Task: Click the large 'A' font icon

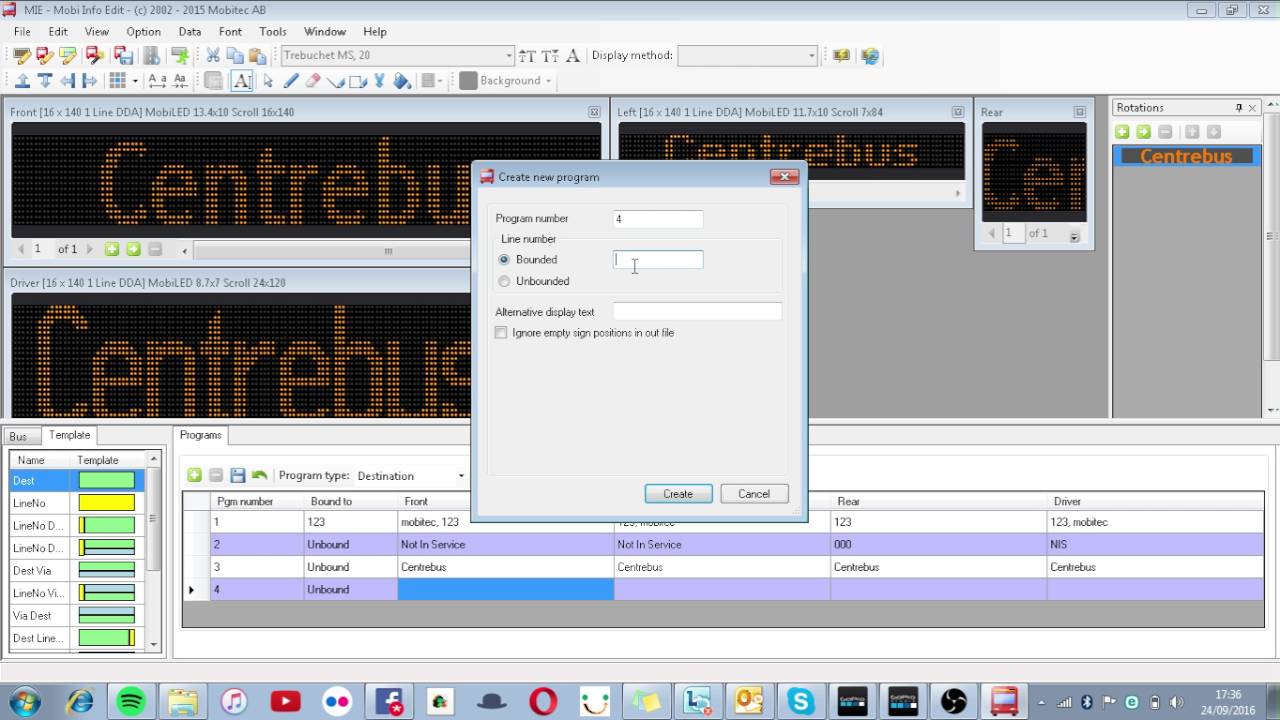Action: (x=573, y=56)
